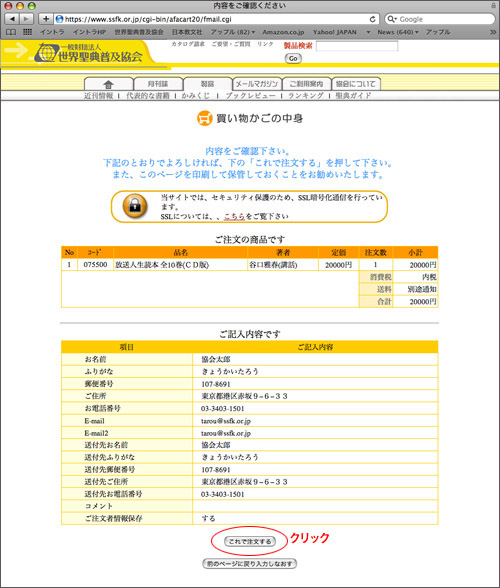Image resolution: width=500 pixels, height=588 pixels.
Task: Click the お名前 value 協会太郎
Action: click(x=216, y=359)
